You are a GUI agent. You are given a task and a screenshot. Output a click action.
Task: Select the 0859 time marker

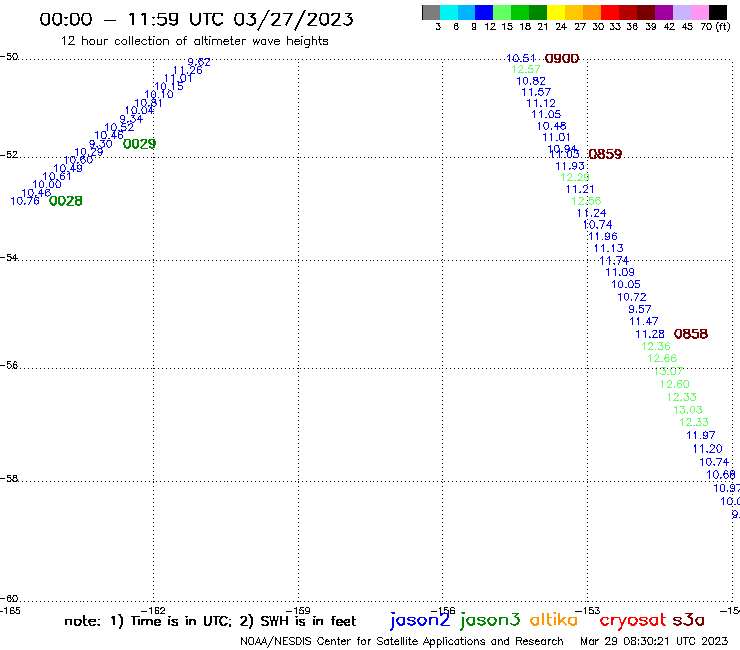click(x=605, y=154)
